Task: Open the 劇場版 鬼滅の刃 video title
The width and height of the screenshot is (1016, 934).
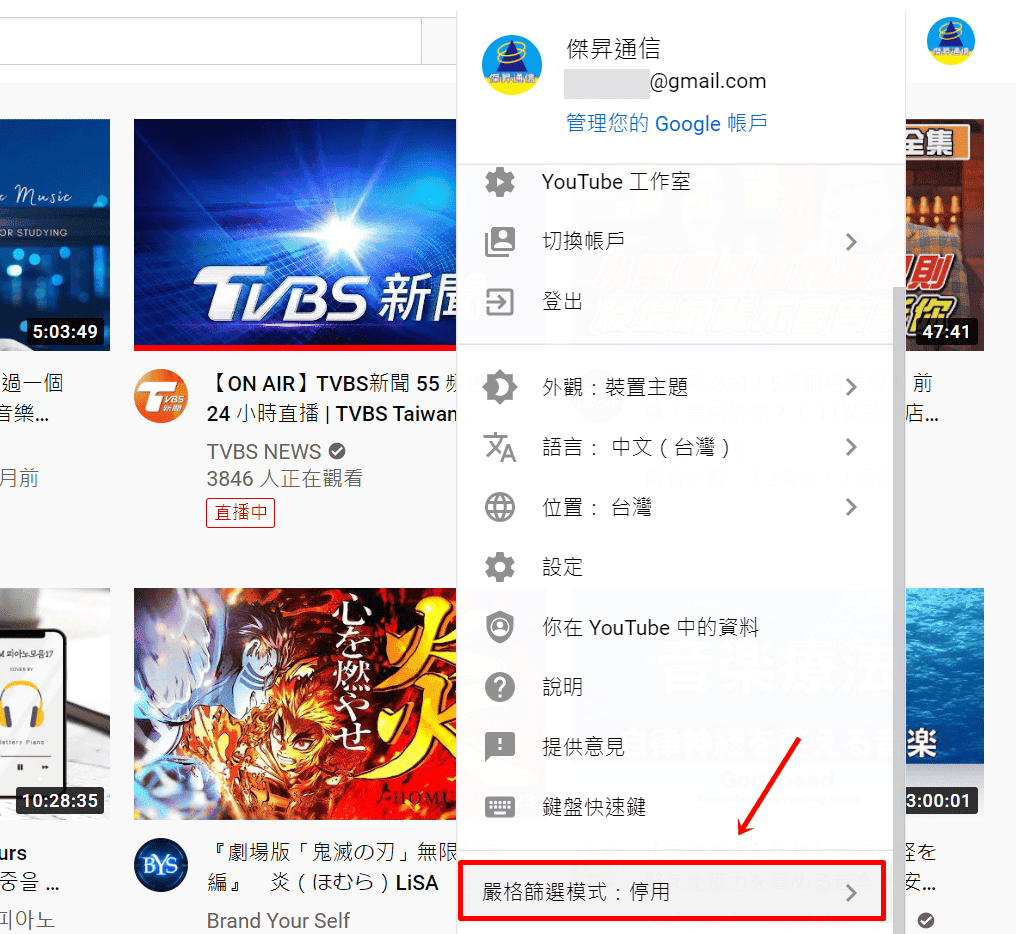Action: (x=331, y=867)
